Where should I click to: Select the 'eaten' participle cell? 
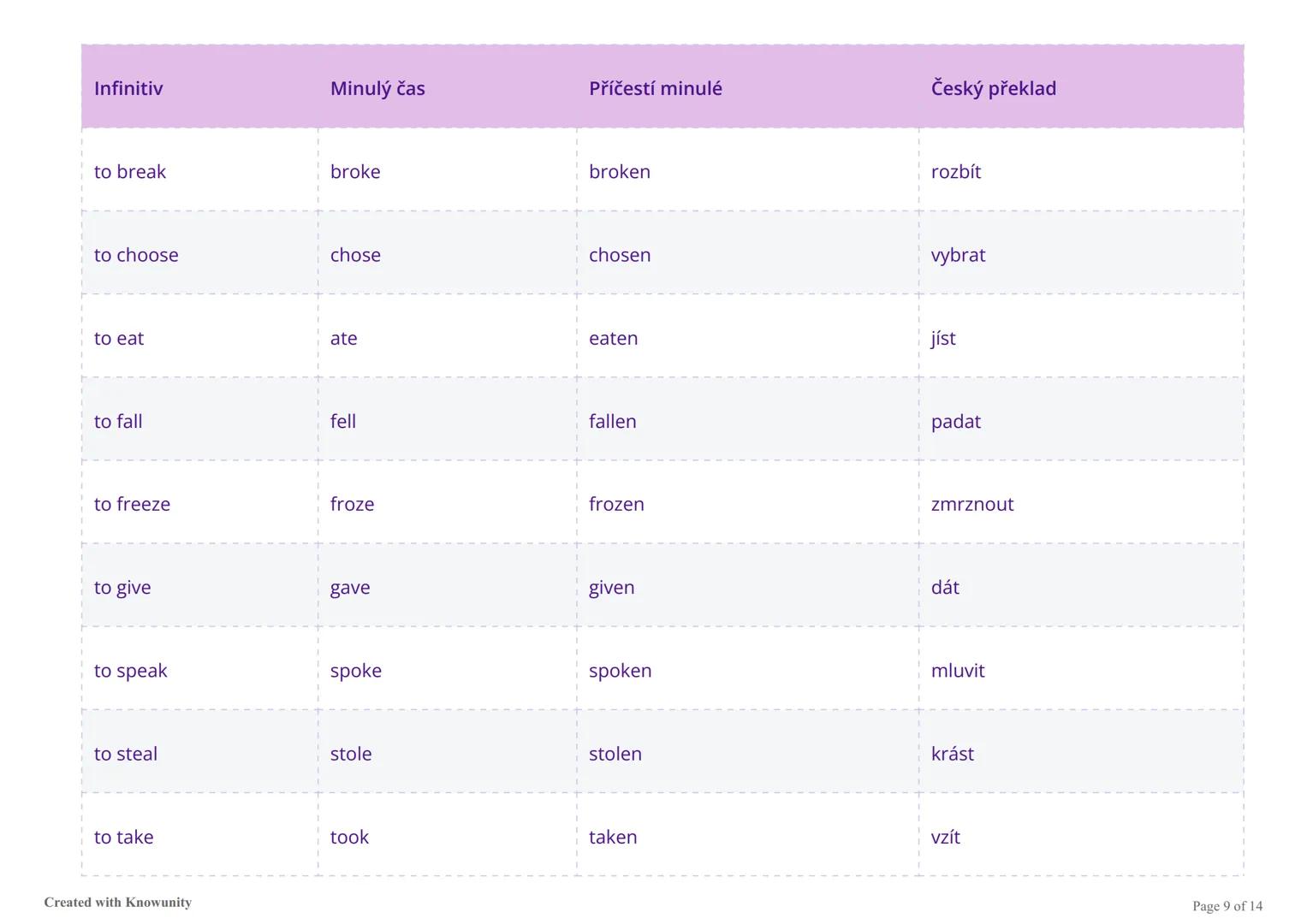[x=613, y=338]
